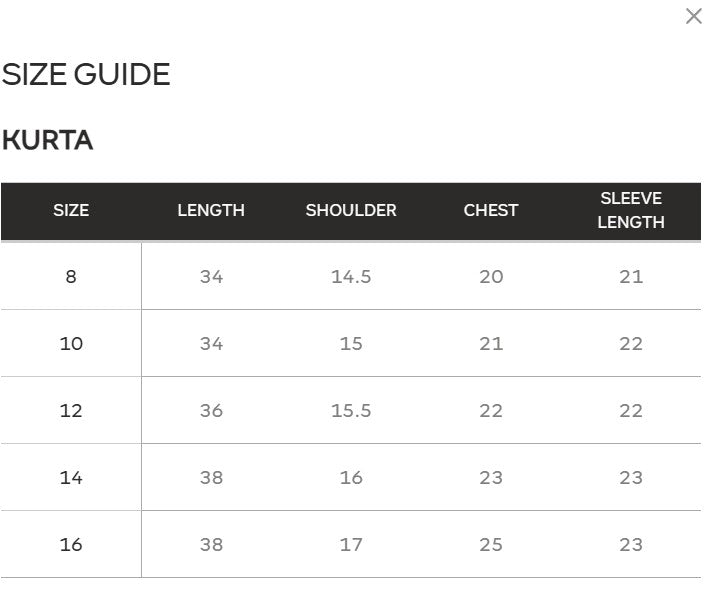
Task: Click the CHEST column header
Action: (x=491, y=211)
